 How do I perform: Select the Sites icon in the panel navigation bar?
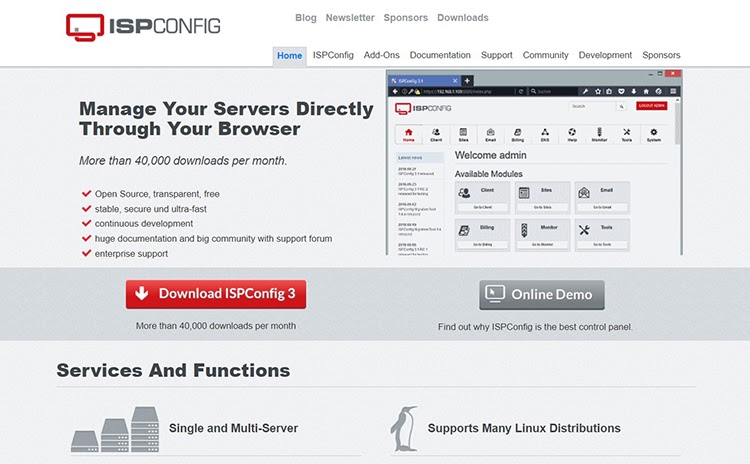click(x=463, y=134)
